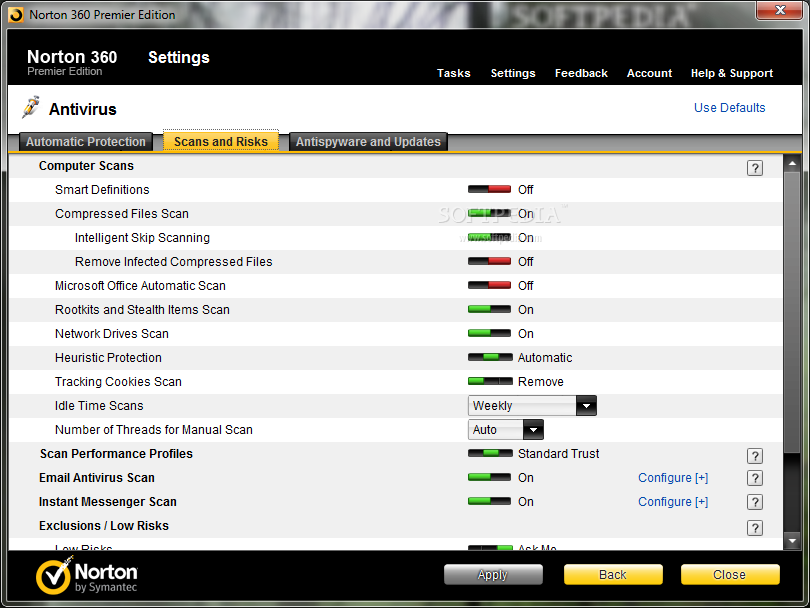Click the Tracking Cookies Scan label

click(x=118, y=382)
